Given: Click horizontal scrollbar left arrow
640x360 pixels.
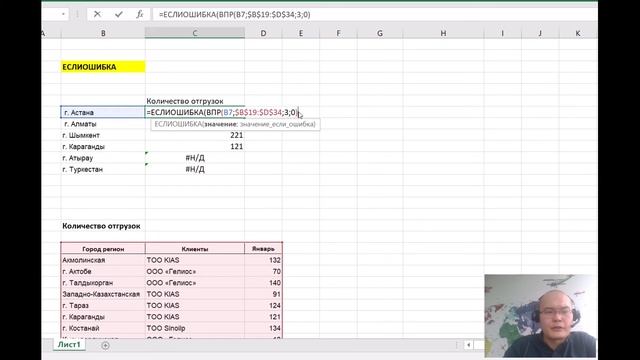Looking at the screenshot, I should [x=468, y=345].
